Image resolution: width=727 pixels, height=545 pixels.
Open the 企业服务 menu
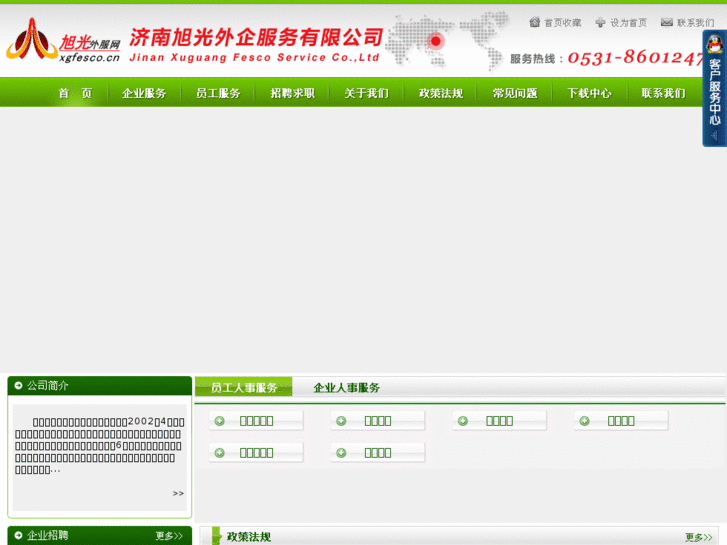point(144,93)
